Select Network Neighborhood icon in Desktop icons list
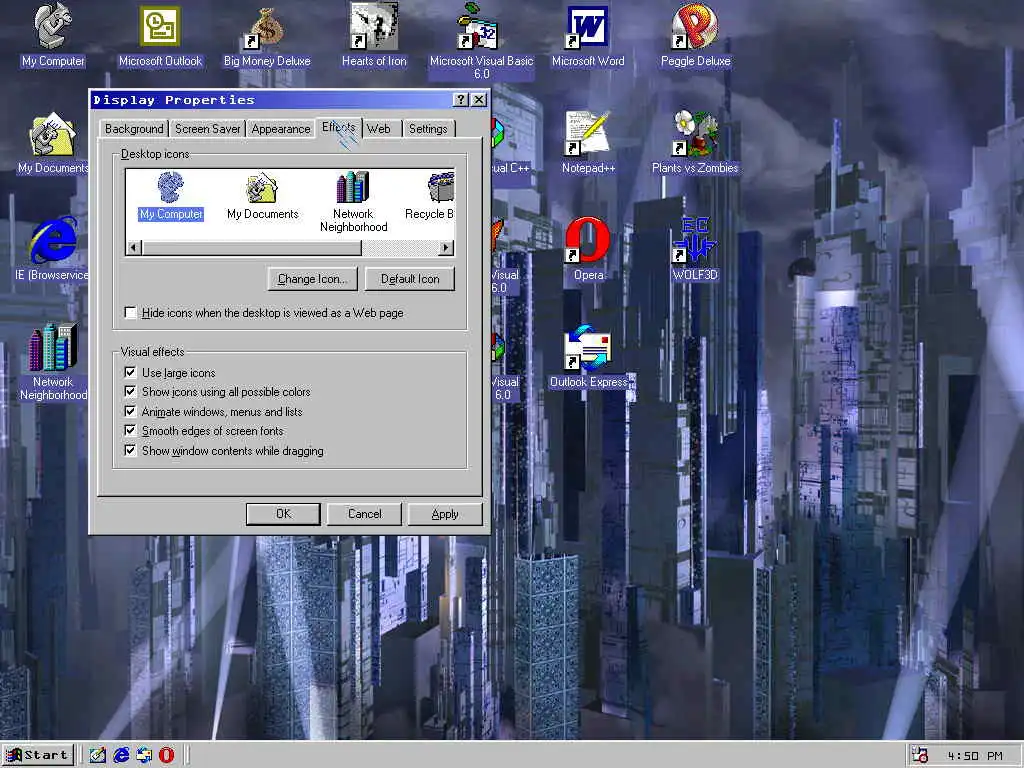Screen dimensions: 1024x768 tap(353, 202)
